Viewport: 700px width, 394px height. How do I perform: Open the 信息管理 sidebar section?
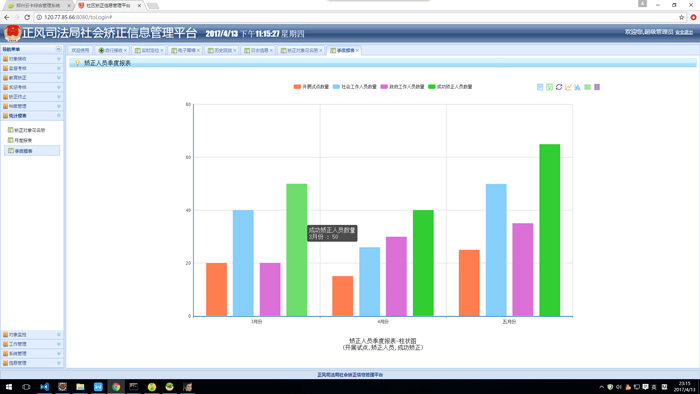point(32,363)
